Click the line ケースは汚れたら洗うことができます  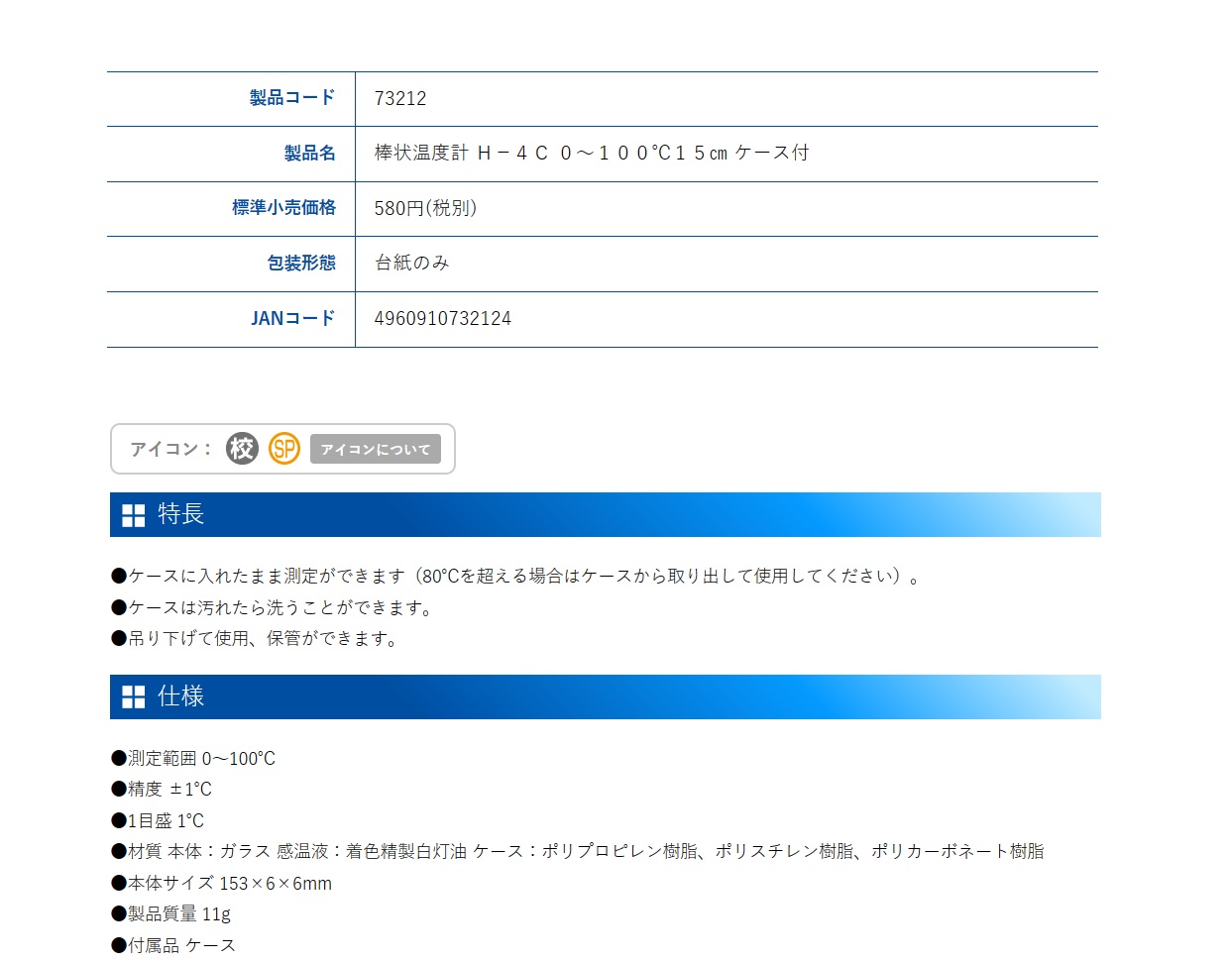coord(274,608)
